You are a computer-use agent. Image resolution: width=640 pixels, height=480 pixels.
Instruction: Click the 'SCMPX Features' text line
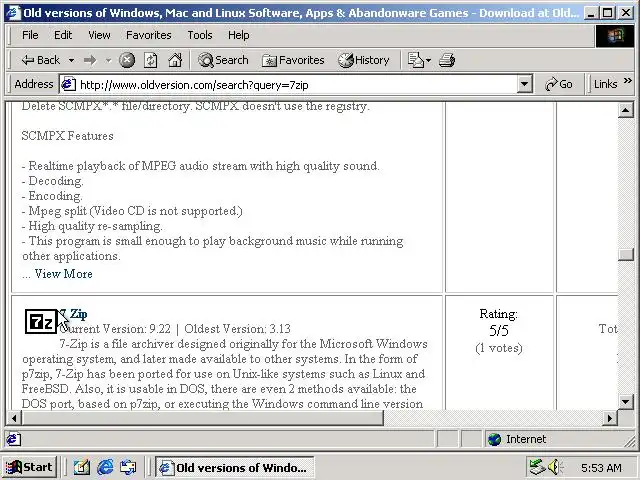[x=67, y=136]
